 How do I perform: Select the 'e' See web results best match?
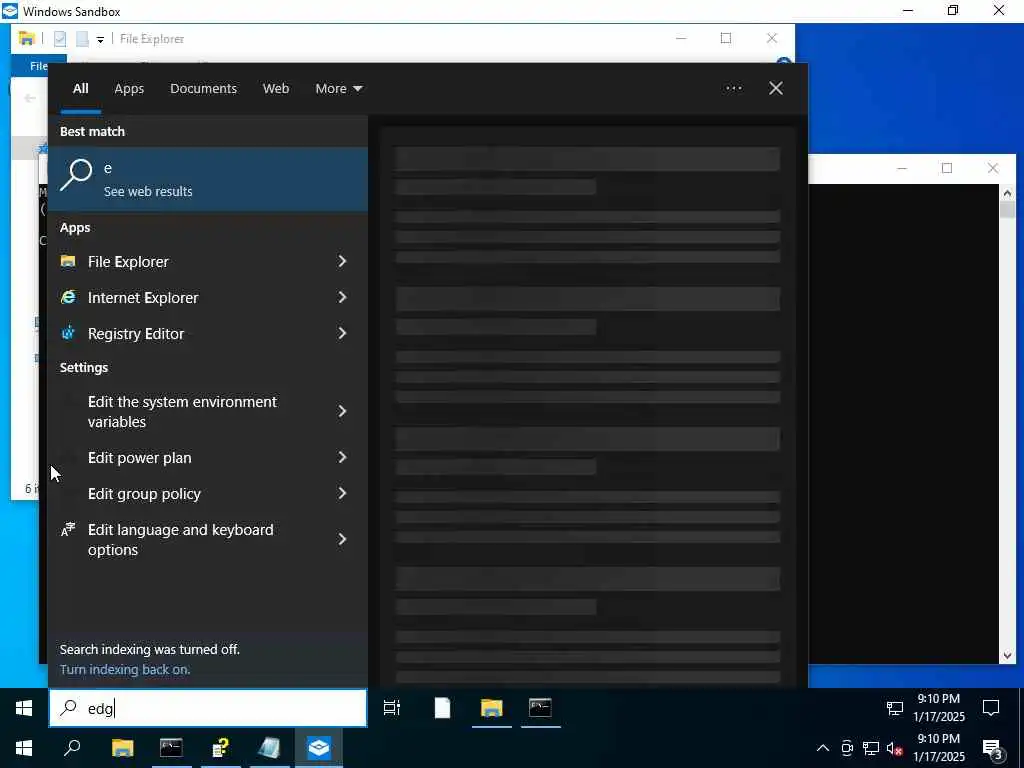coord(208,179)
